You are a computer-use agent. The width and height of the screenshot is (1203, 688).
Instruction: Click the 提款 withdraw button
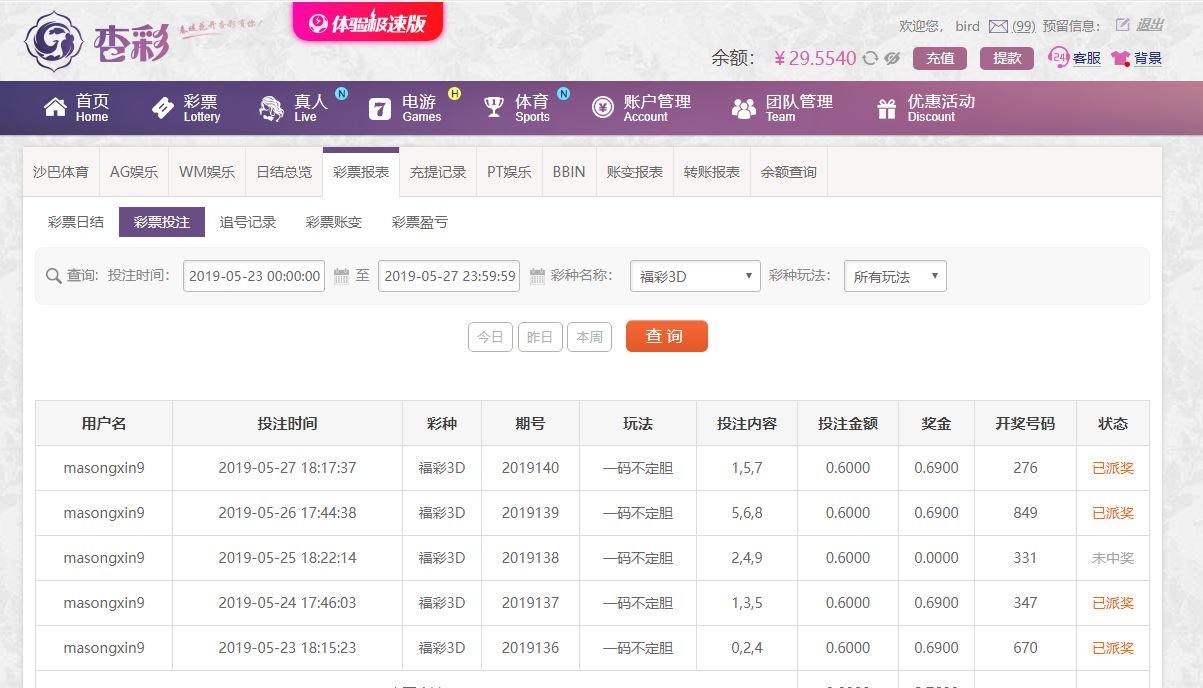1007,58
